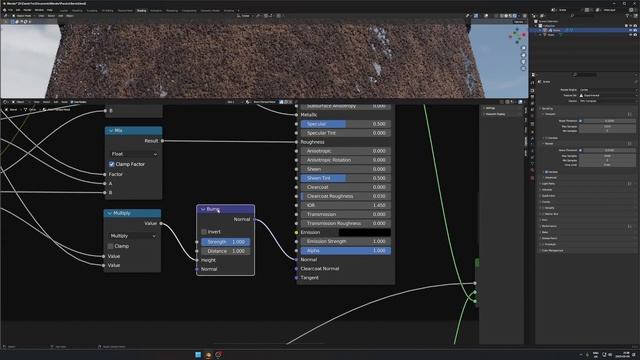Image resolution: width=640 pixels, height=360 pixels.
Task: Open the Multiply operation dropdown
Action: click(133, 236)
